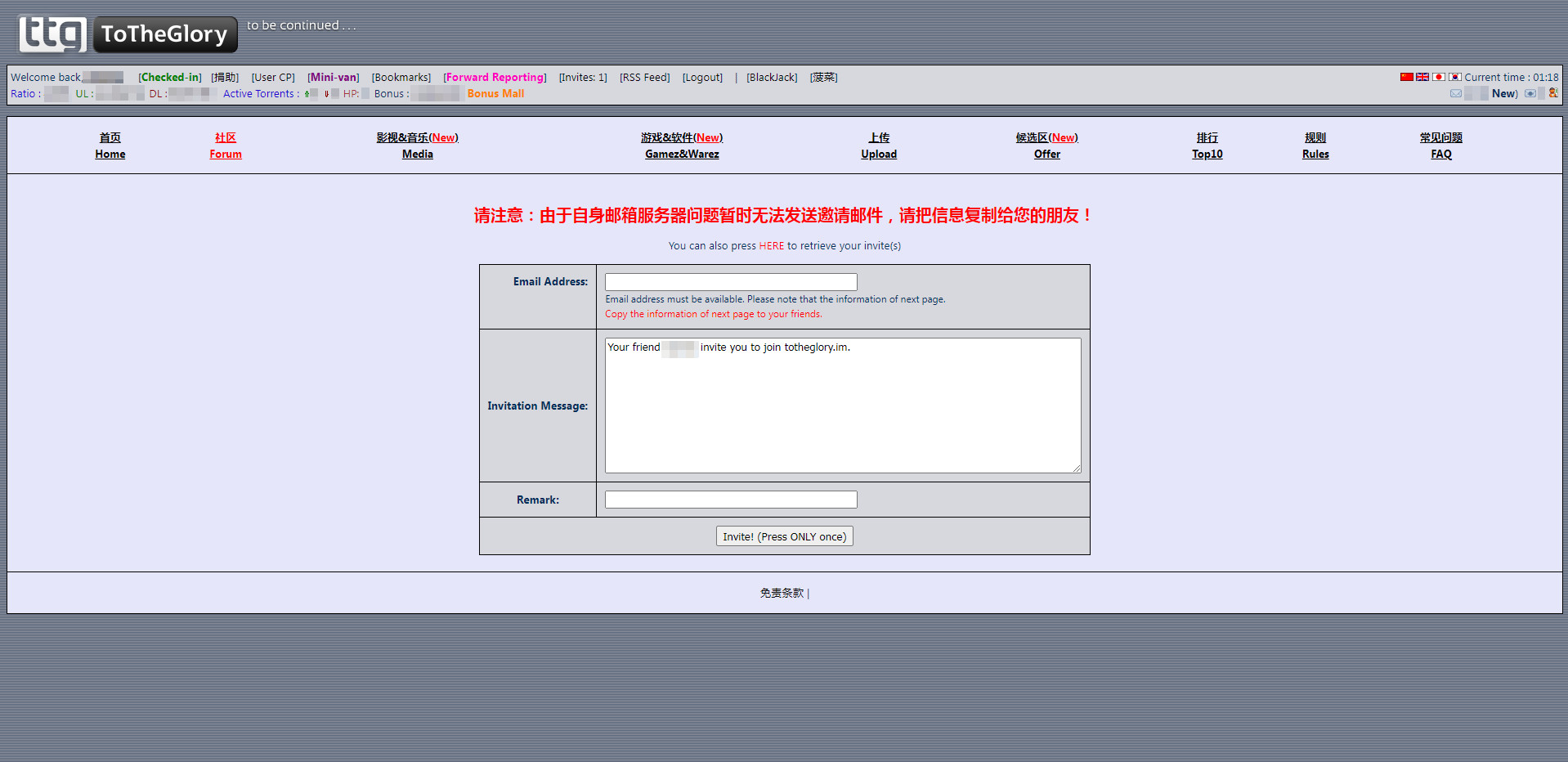Open the Offer section
The height and width of the screenshot is (762, 1568).
tap(1046, 146)
